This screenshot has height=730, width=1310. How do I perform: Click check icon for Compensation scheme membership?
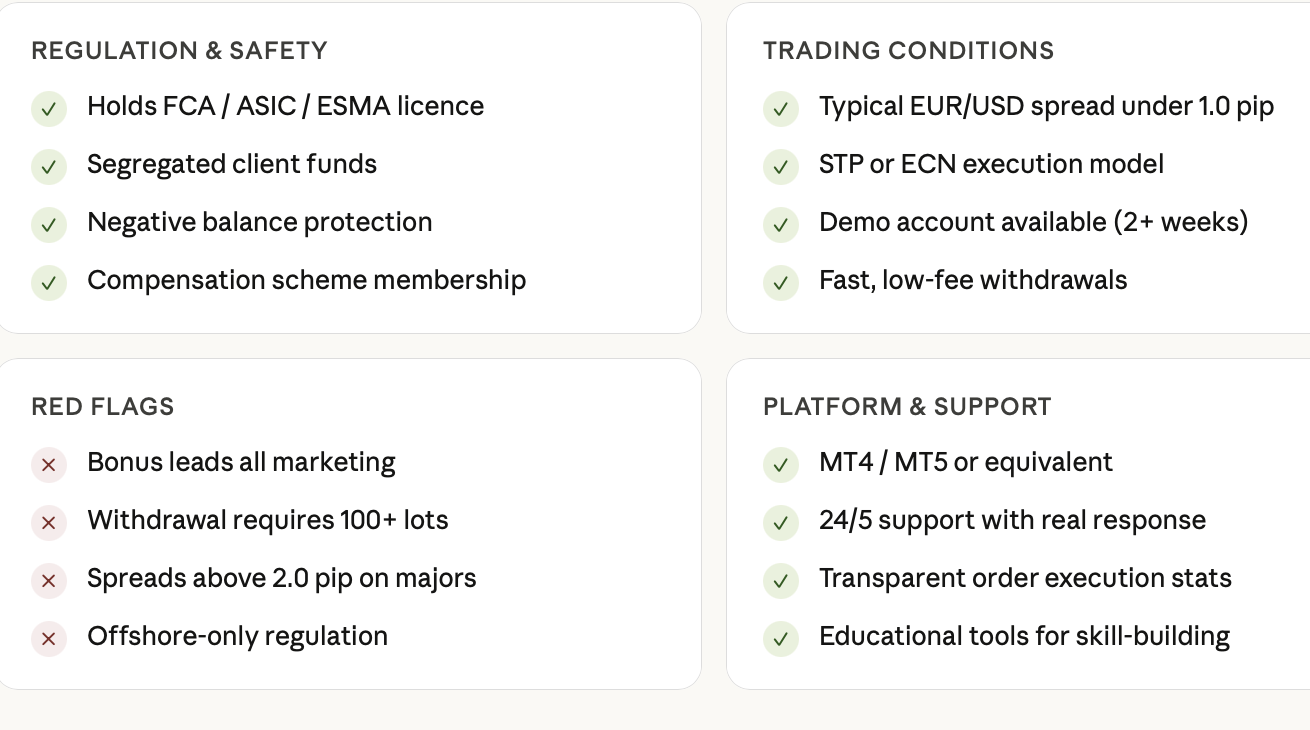[x=49, y=282]
